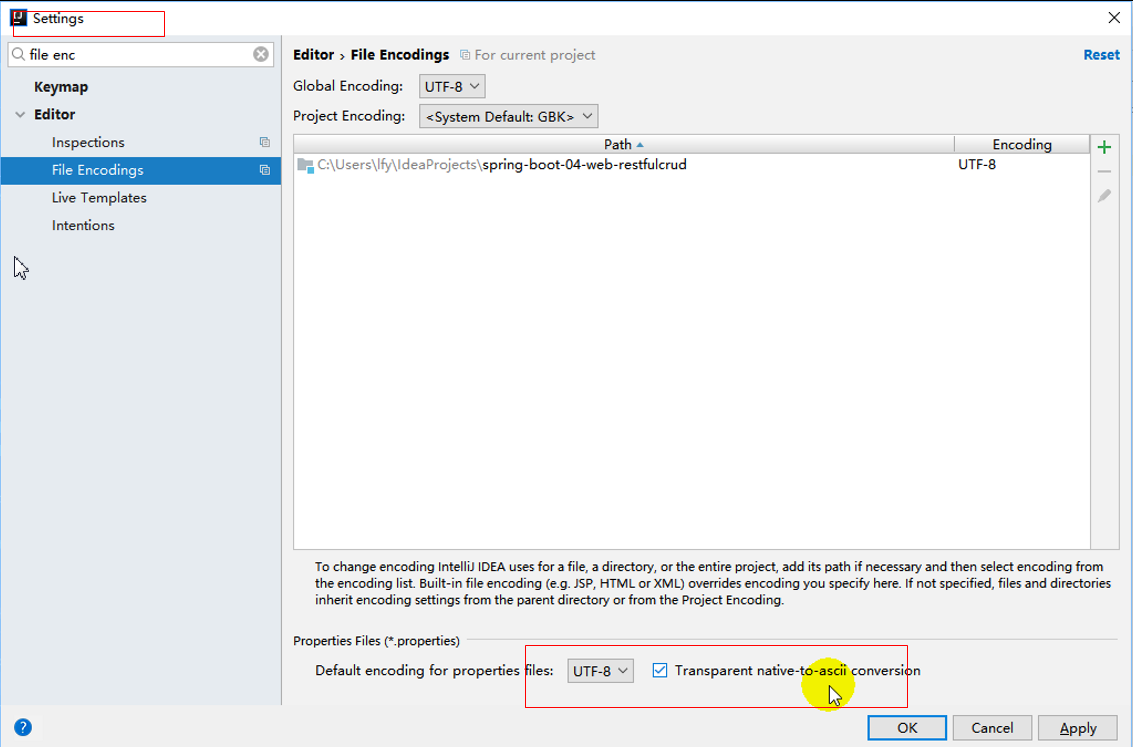Sort by the Path column header
This screenshot has height=747, width=1133.
click(624, 144)
